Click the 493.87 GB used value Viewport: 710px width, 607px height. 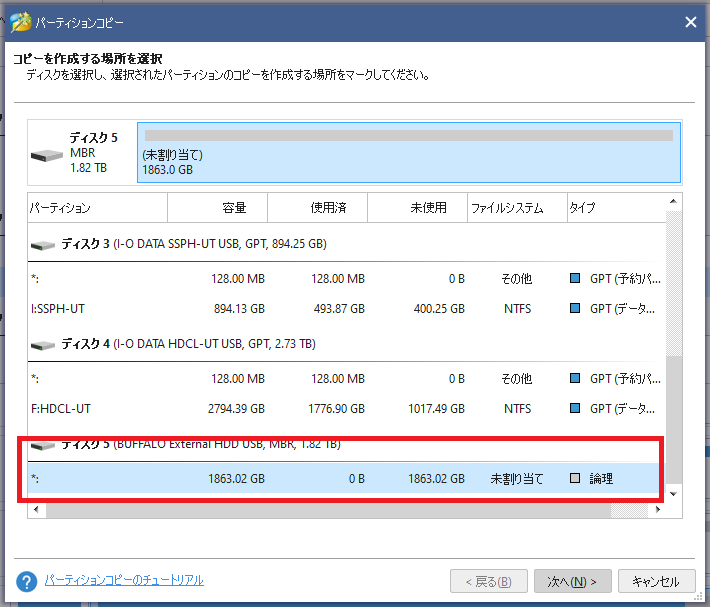[339, 309]
